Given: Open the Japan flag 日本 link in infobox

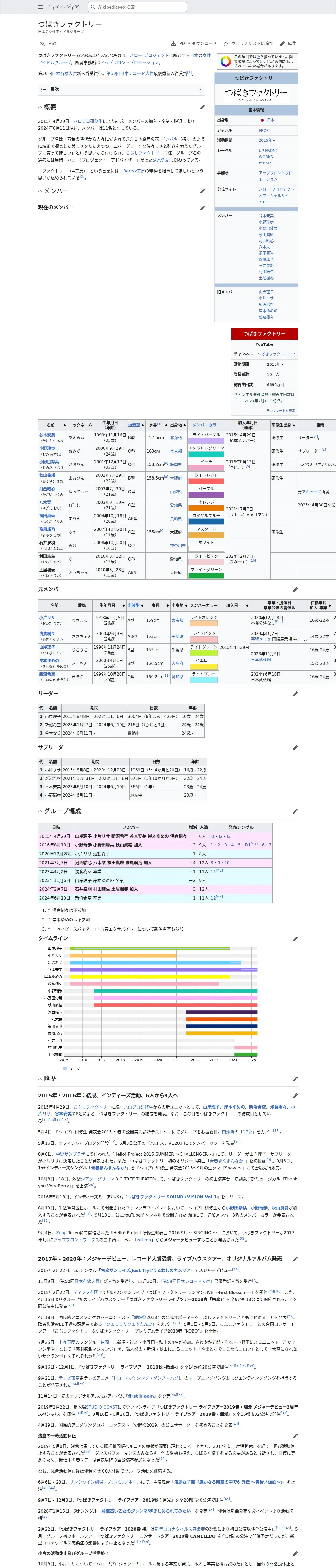Looking at the screenshot, I should pyautogui.click(x=271, y=120).
